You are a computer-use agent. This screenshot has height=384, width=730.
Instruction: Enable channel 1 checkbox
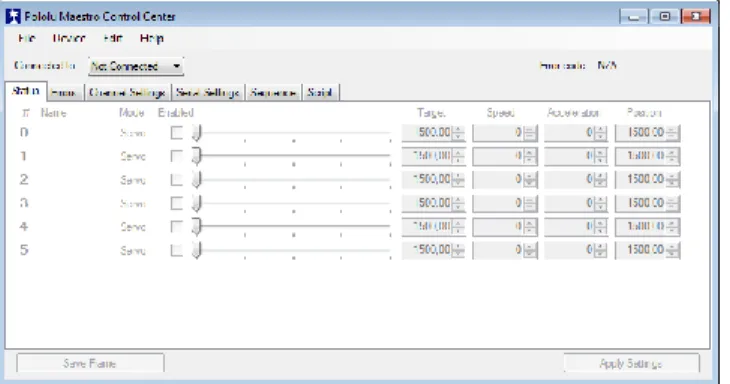point(176,156)
